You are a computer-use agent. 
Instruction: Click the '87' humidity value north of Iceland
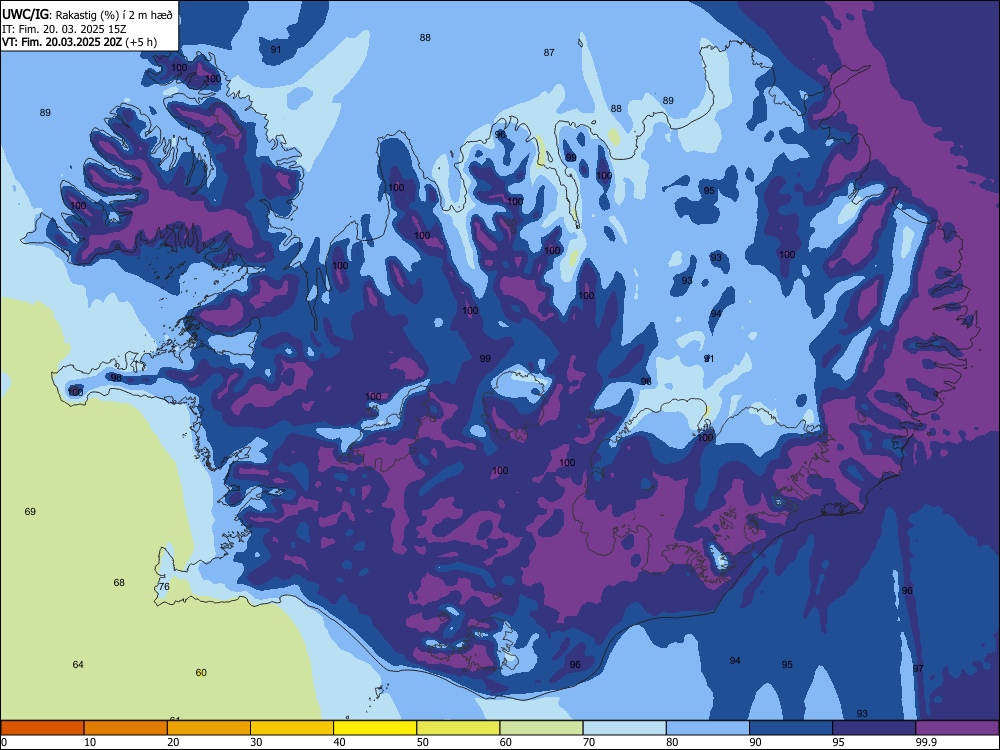[x=549, y=53]
